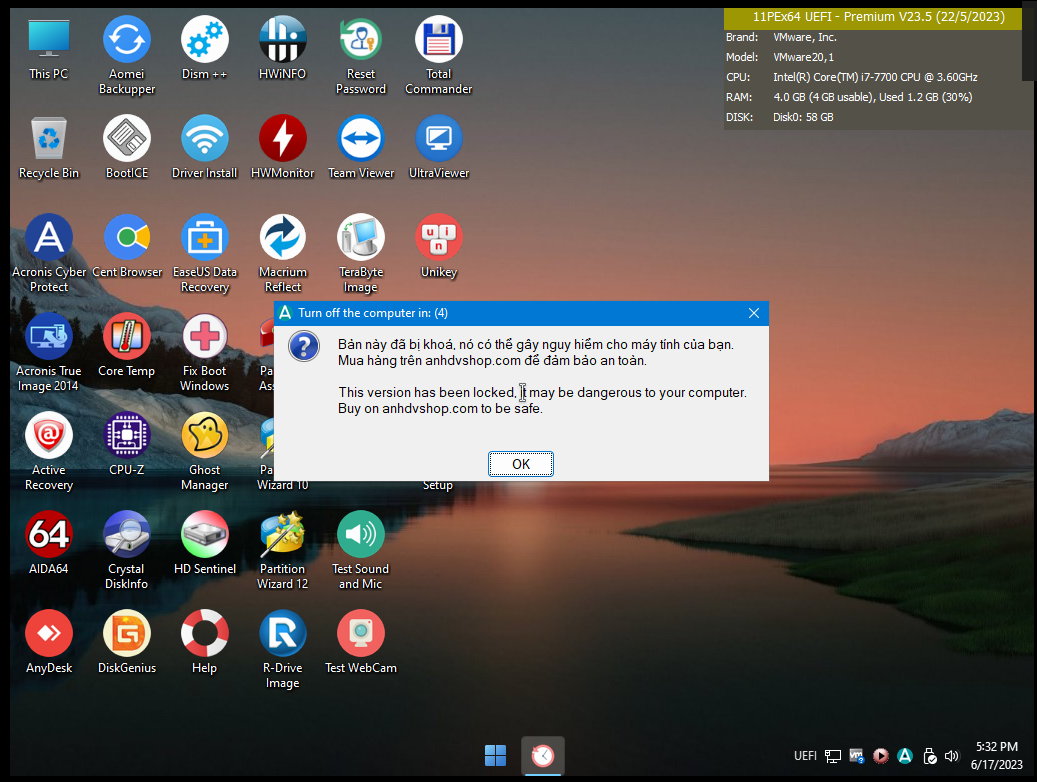The image size is (1037, 782).
Task: Open the taskbar clock showing 5:32 PM
Action: pos(997,756)
